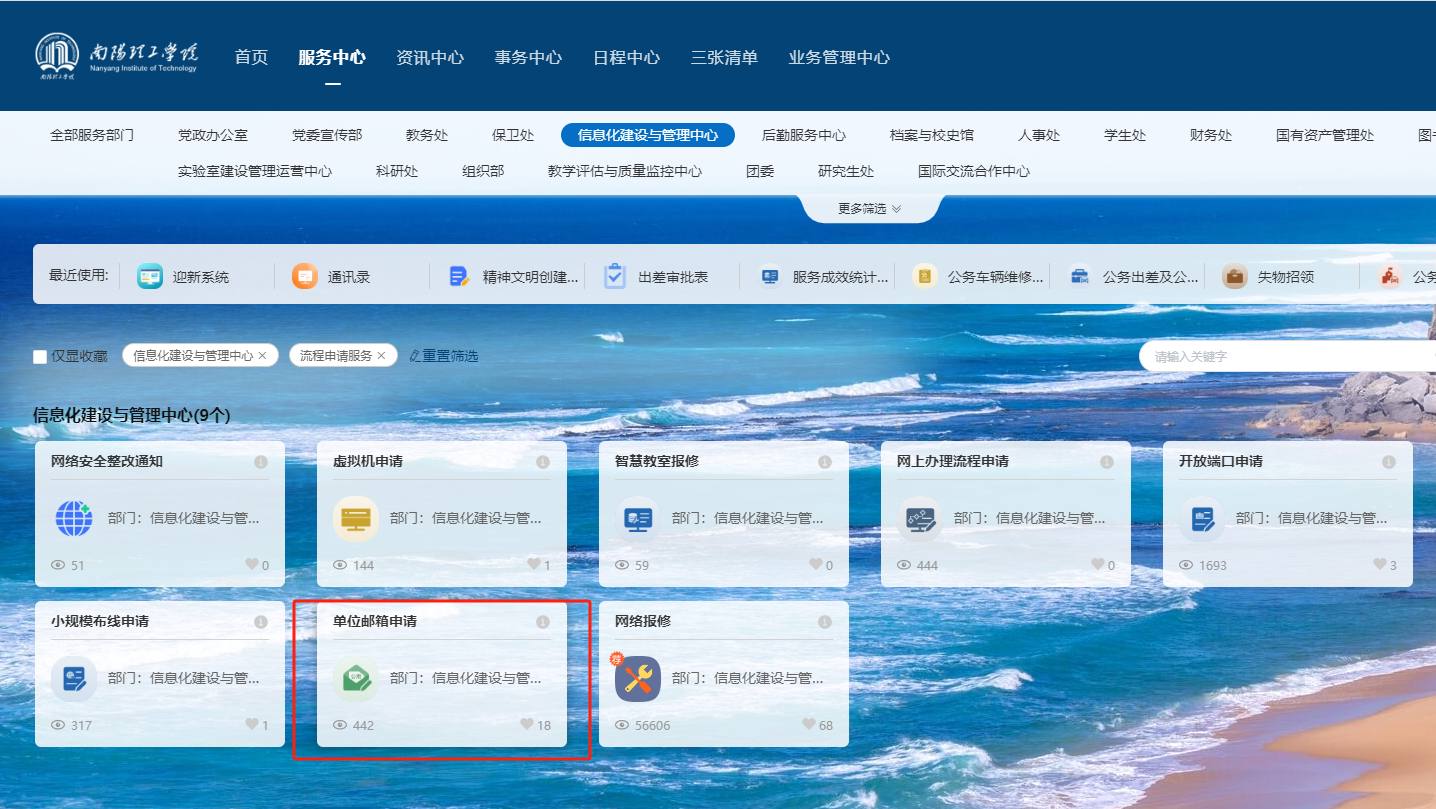The width and height of the screenshot is (1436, 809).
Task: Remove the 流程申请服务 filter tag
Action: tap(381, 356)
